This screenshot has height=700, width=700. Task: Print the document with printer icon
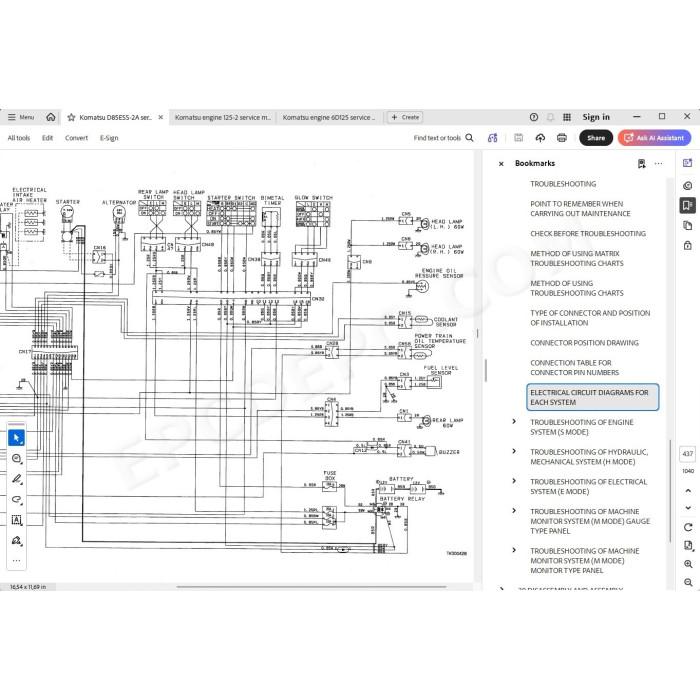(562, 138)
